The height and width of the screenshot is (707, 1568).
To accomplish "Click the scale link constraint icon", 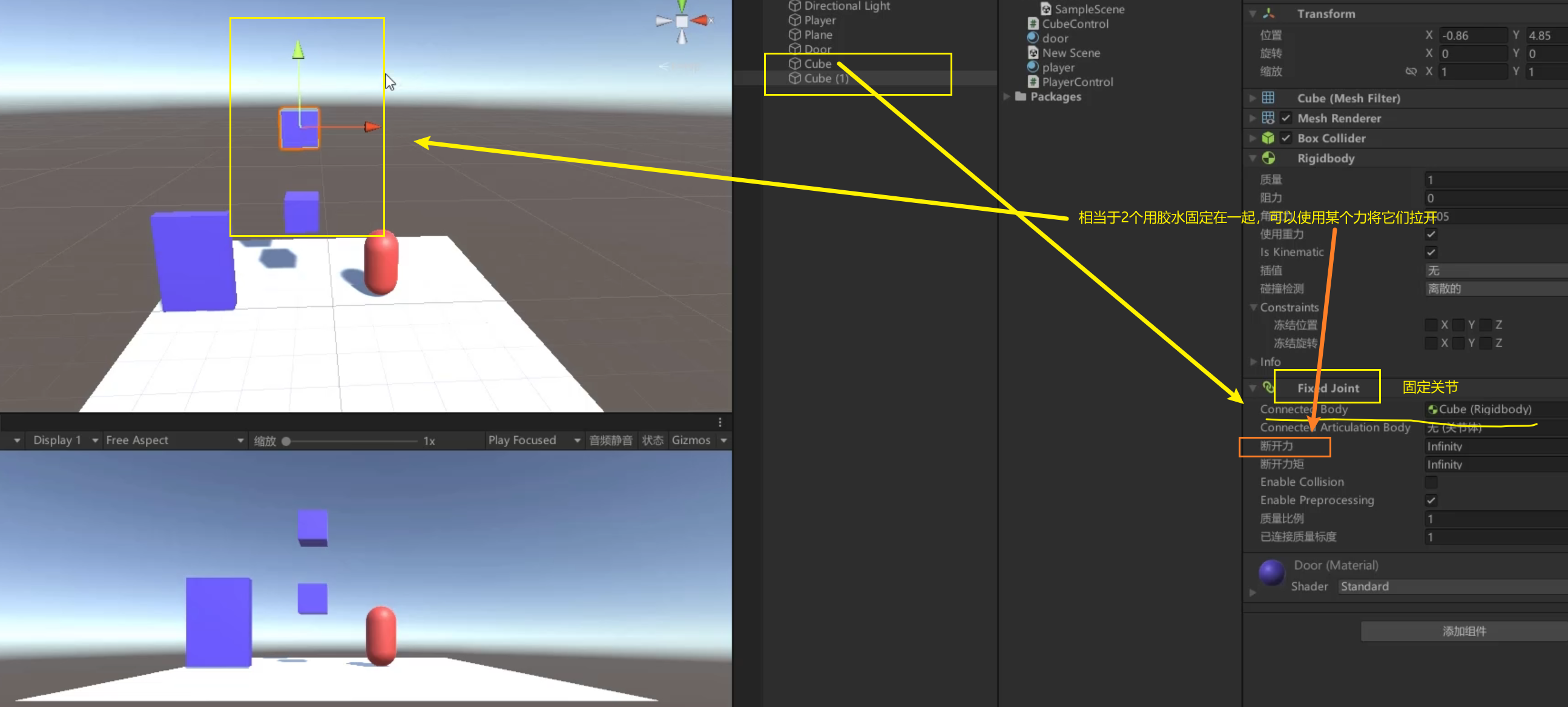I will pos(1411,72).
